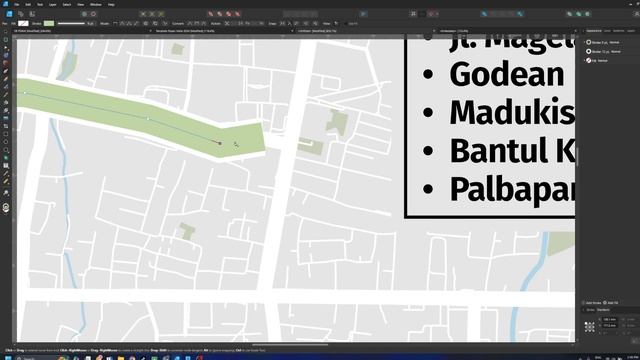Select the Artboard tool

[x=6, y=40]
